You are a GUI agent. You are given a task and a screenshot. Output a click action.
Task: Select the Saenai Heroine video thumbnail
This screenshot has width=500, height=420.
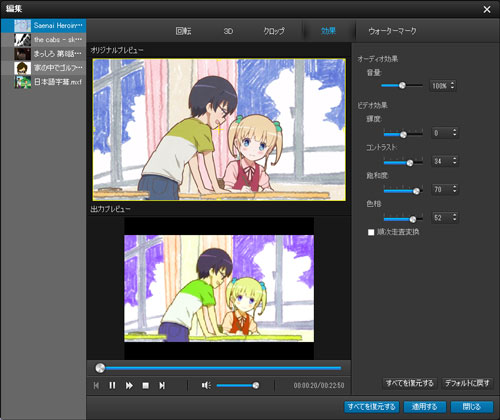(23, 26)
